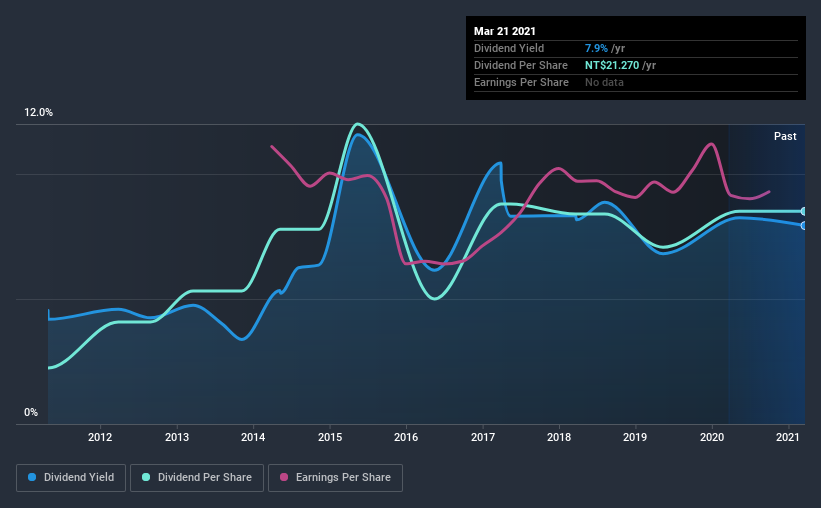The image size is (821, 508).
Task: Click the 0% y-axis label
Action: coord(31,412)
